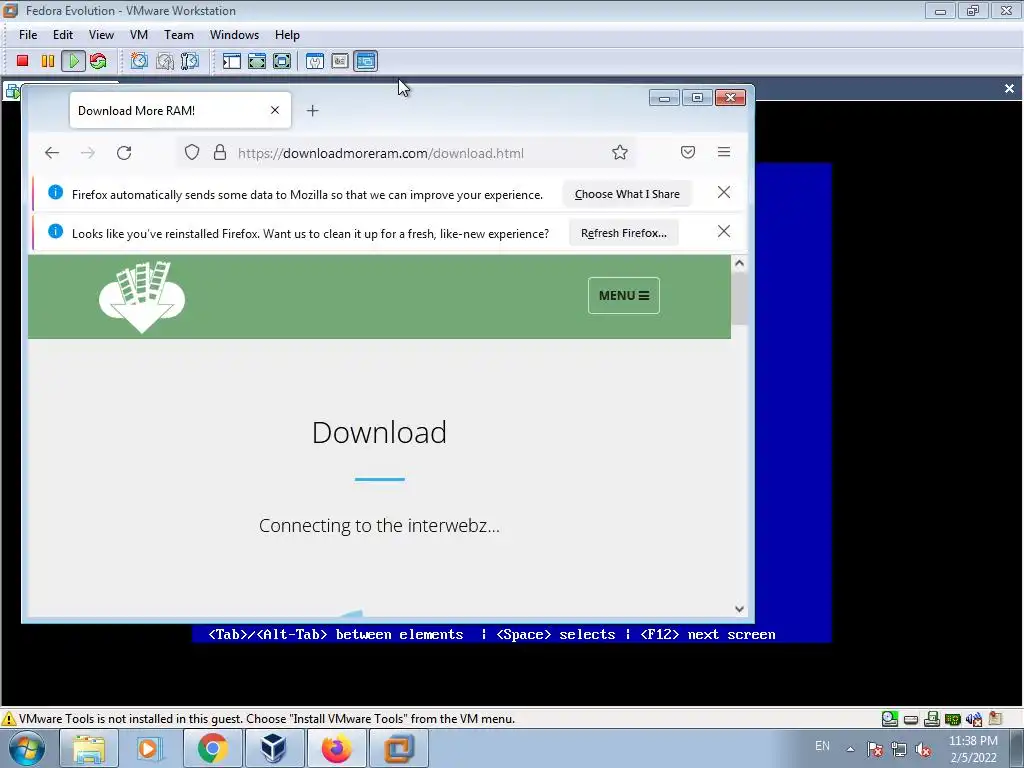The height and width of the screenshot is (768, 1024).
Task: Open the Windows menu
Action: point(234,35)
